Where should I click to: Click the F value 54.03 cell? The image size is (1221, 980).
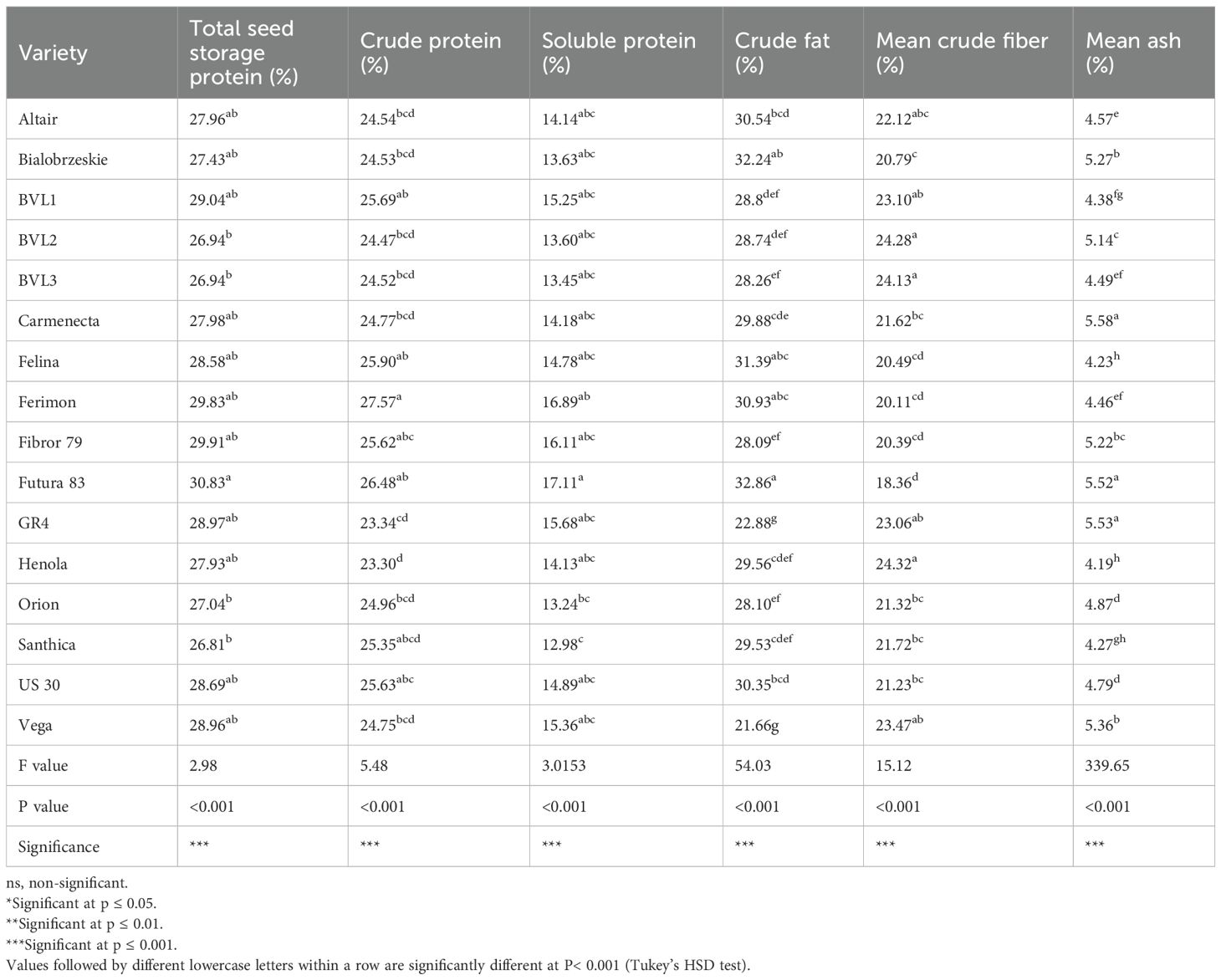pyautogui.click(x=753, y=766)
